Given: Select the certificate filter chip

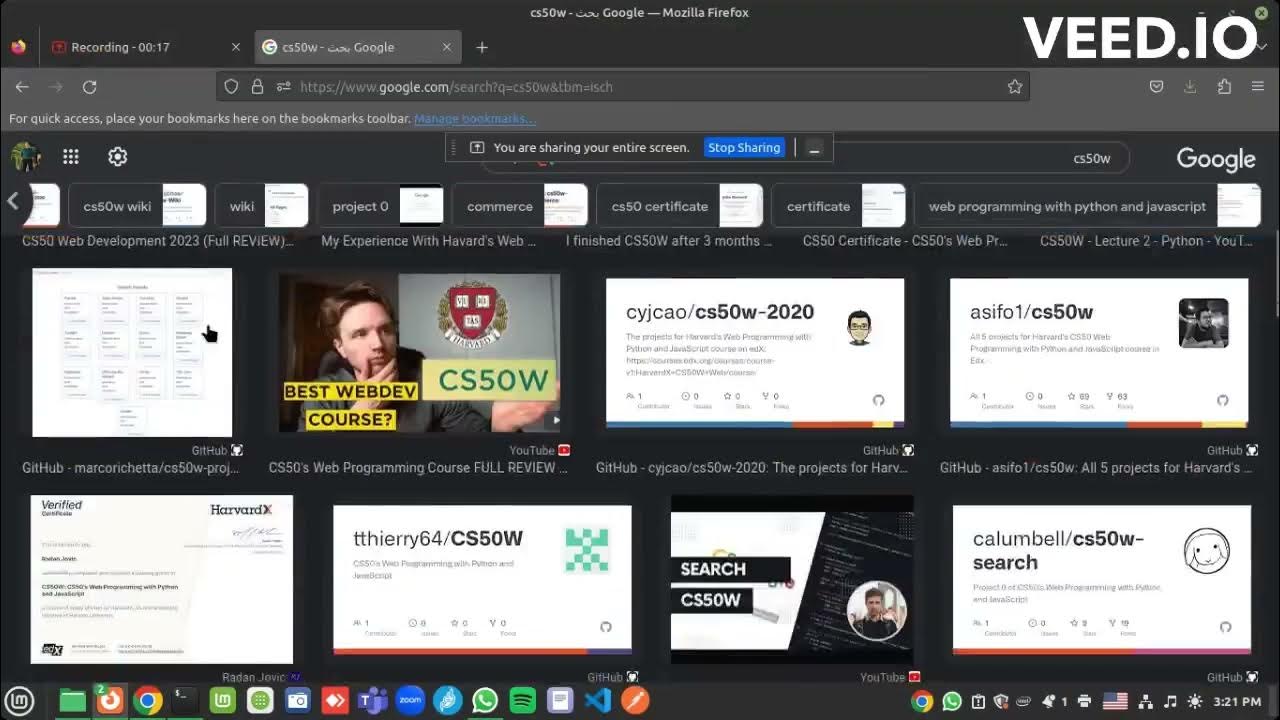Looking at the screenshot, I should point(839,206).
